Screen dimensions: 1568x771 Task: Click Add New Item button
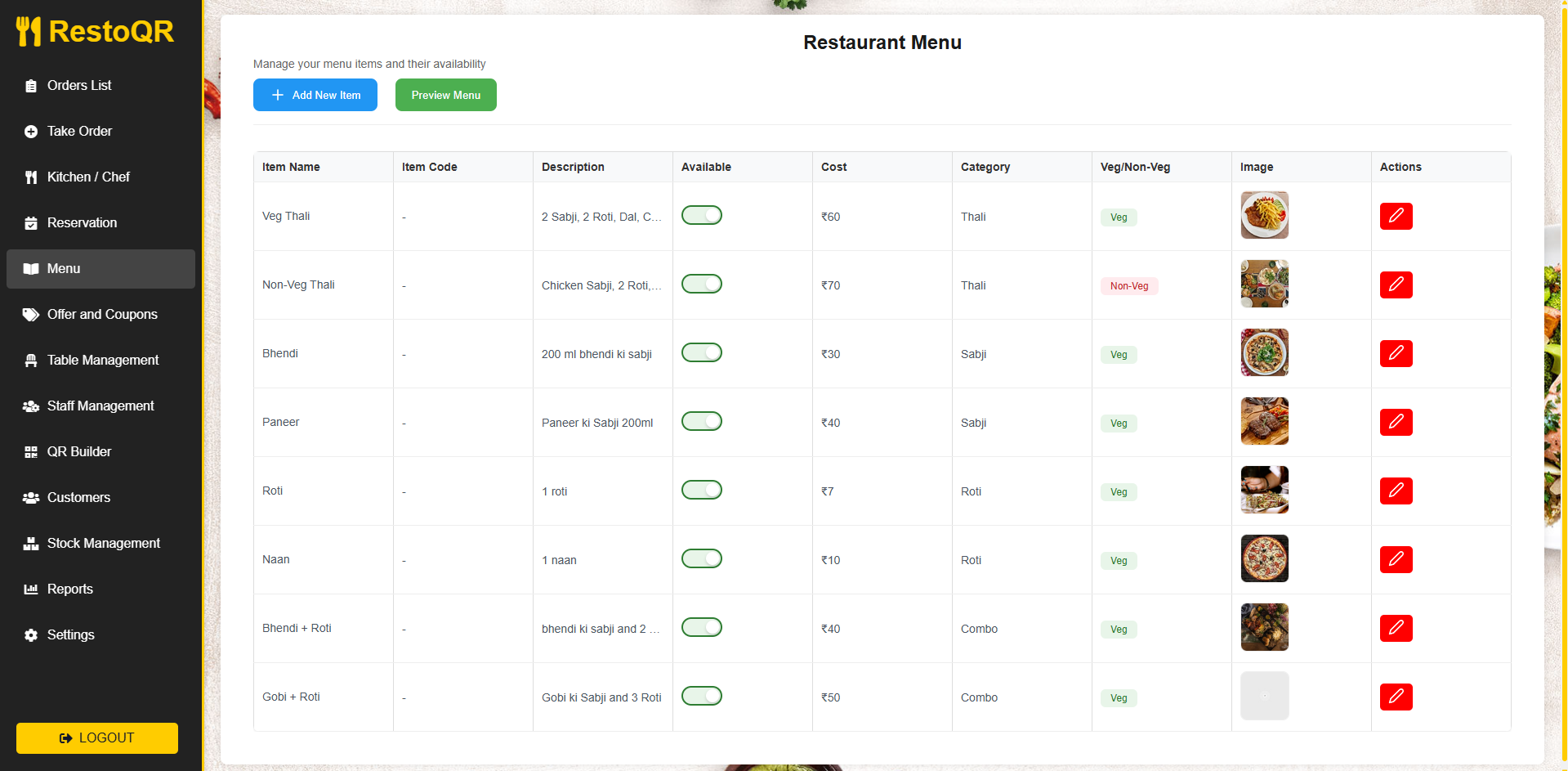pos(315,95)
